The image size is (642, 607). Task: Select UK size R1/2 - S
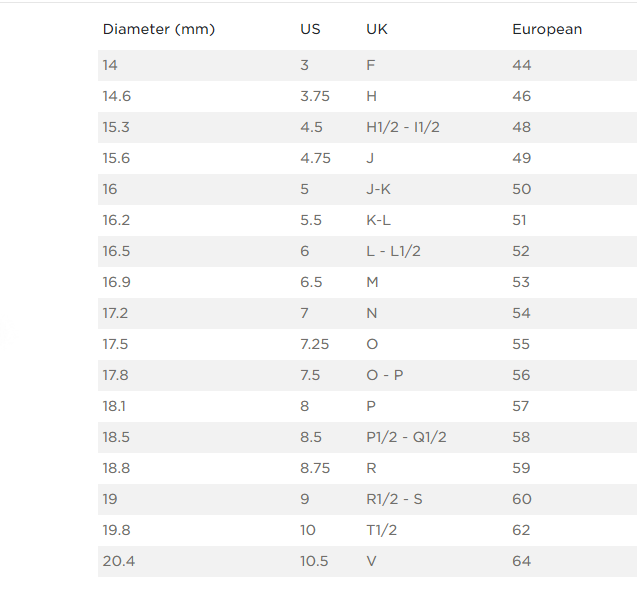[x=394, y=499]
